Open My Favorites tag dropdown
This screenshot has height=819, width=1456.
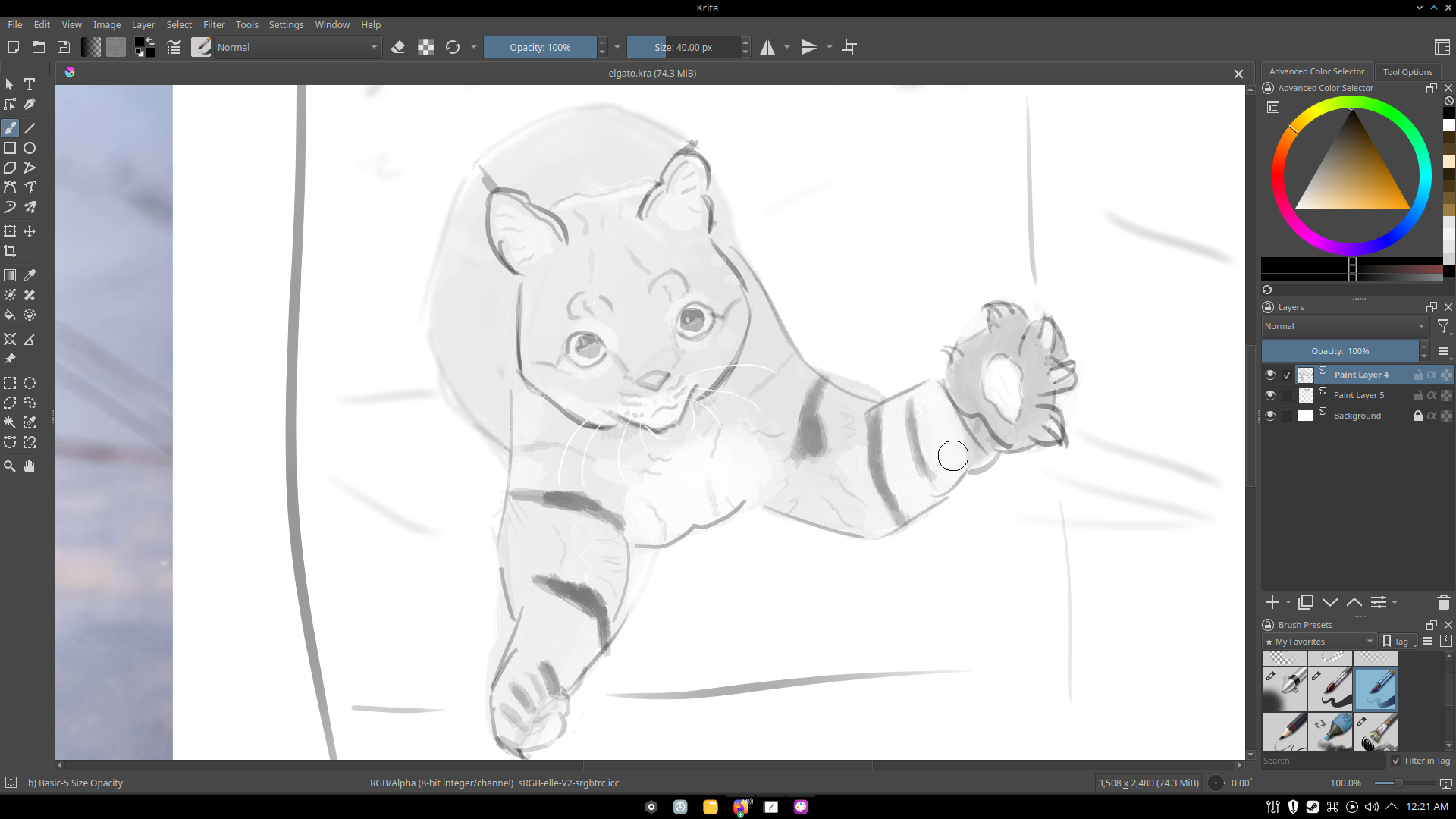[x=1319, y=642]
